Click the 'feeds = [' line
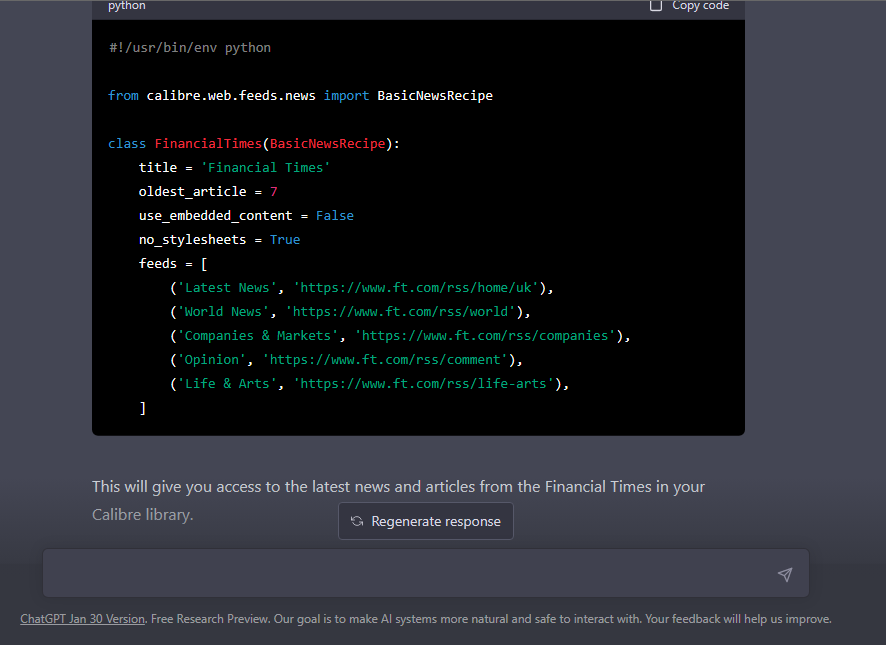This screenshot has height=645, width=886. [173, 263]
